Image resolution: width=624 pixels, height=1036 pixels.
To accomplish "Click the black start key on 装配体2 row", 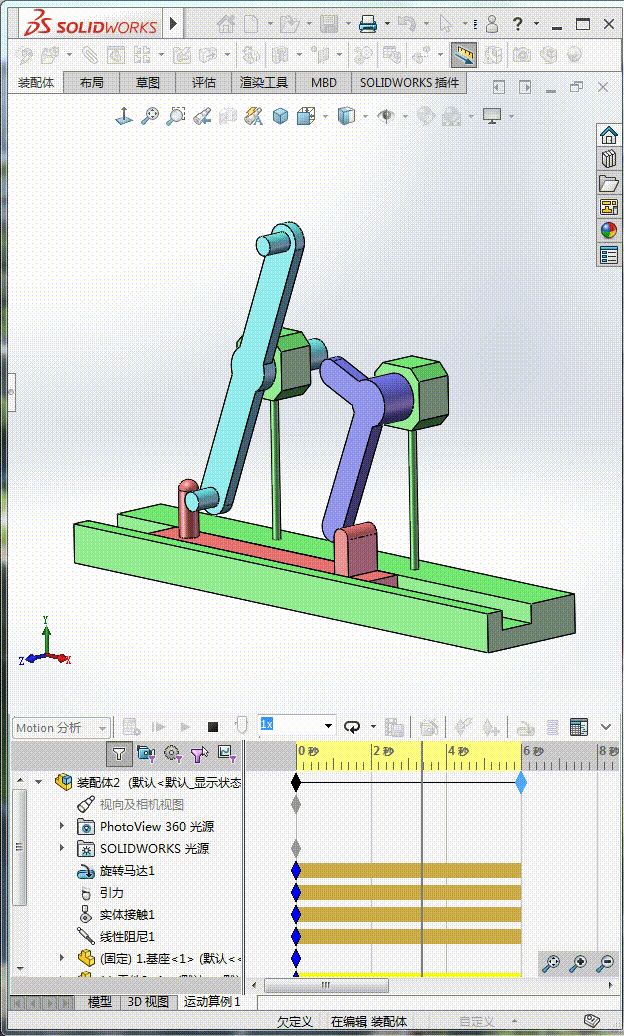I will (x=296, y=783).
